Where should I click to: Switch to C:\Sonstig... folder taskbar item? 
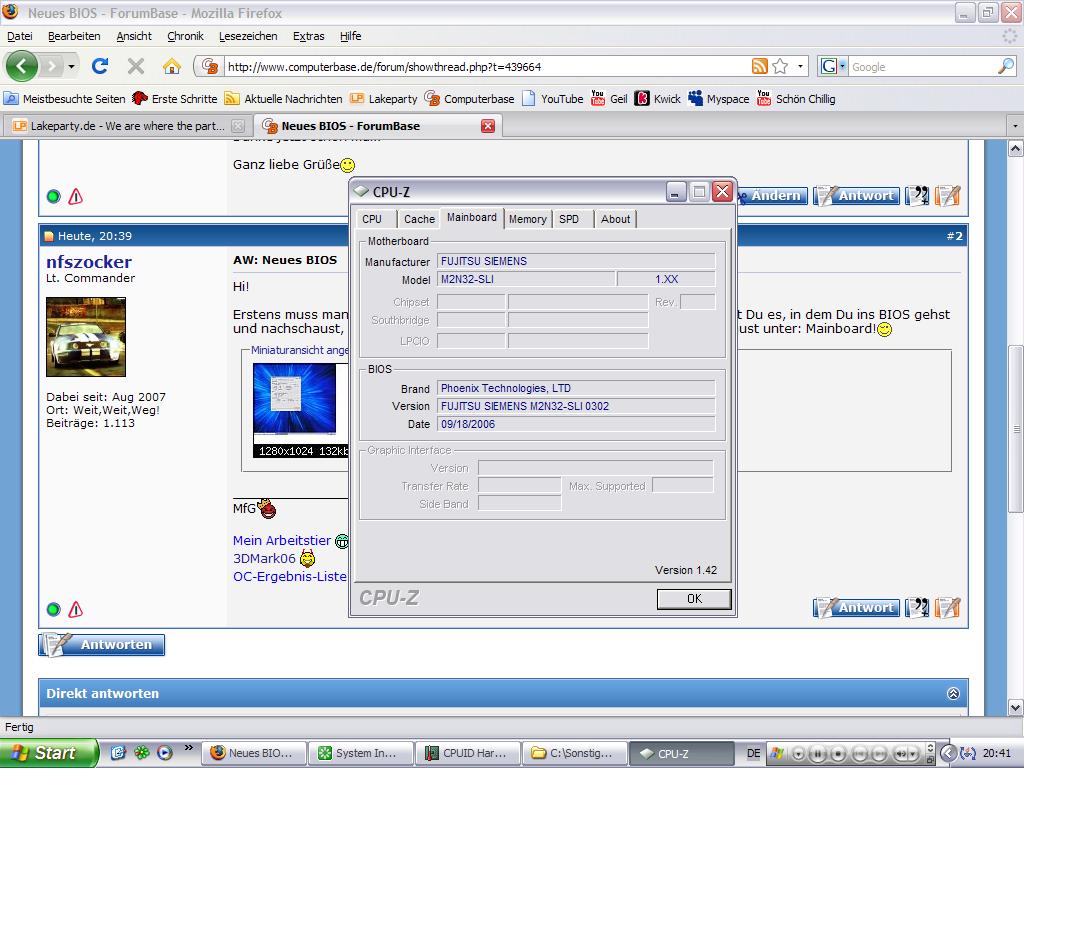point(575,754)
